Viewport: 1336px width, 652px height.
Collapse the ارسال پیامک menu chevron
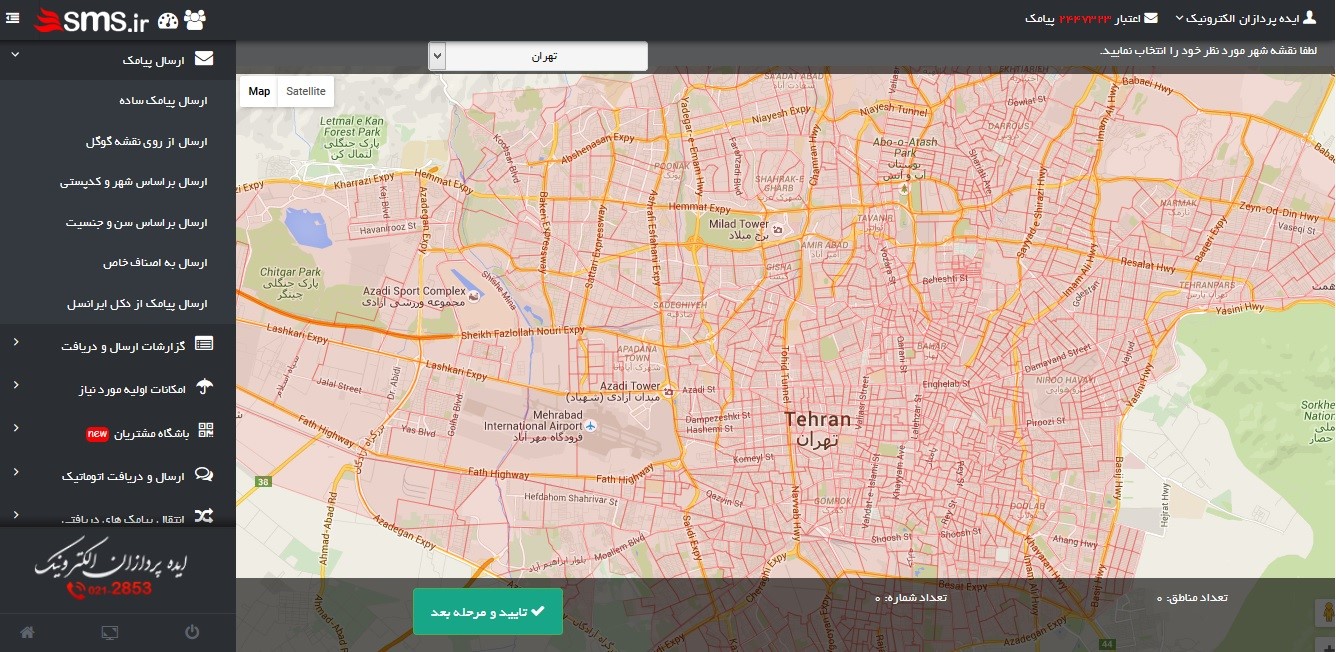[15, 55]
